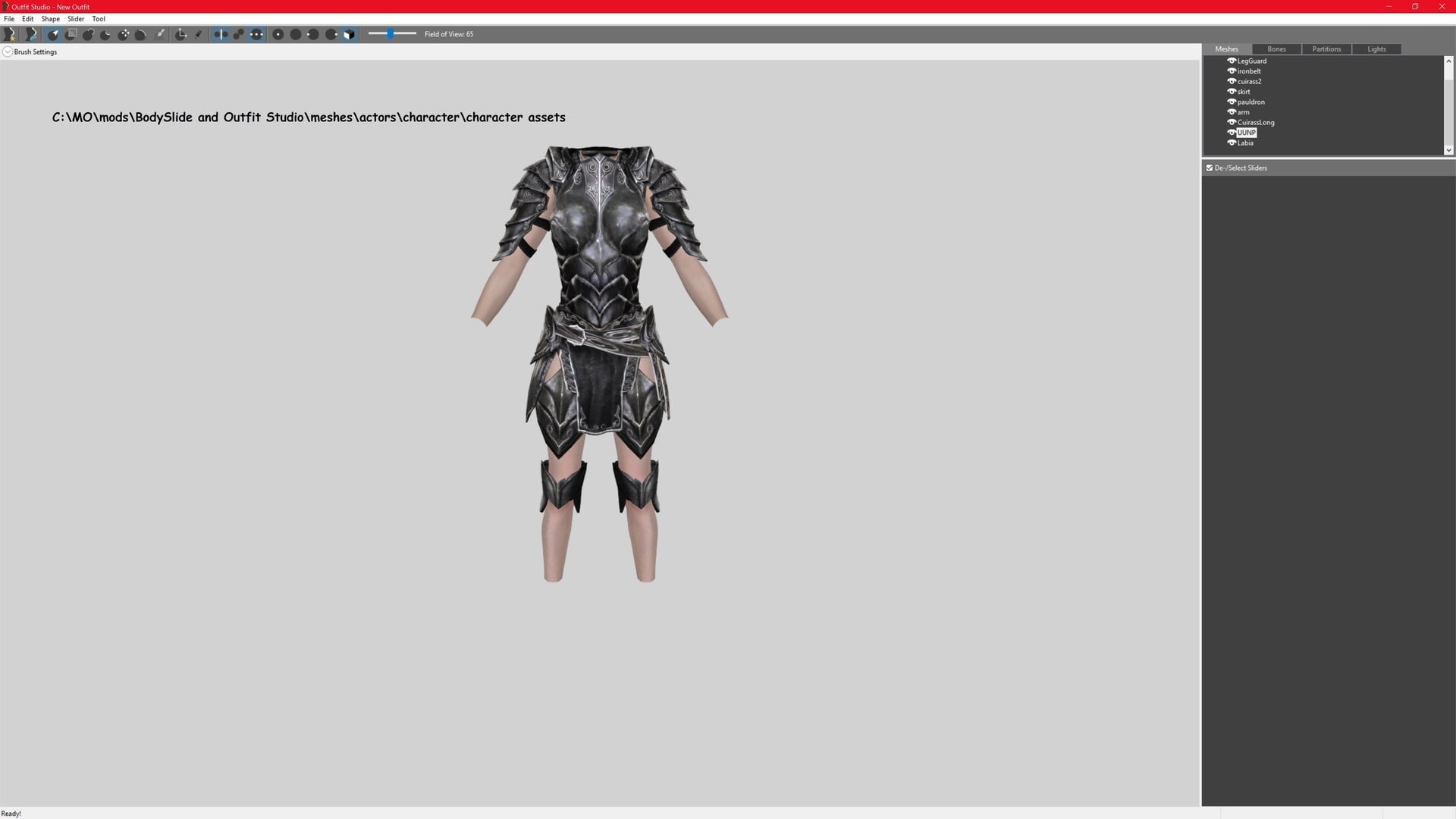Screen dimensions: 1456x819
Task: Hide the ironbelt mesh
Action: coord(1232,71)
